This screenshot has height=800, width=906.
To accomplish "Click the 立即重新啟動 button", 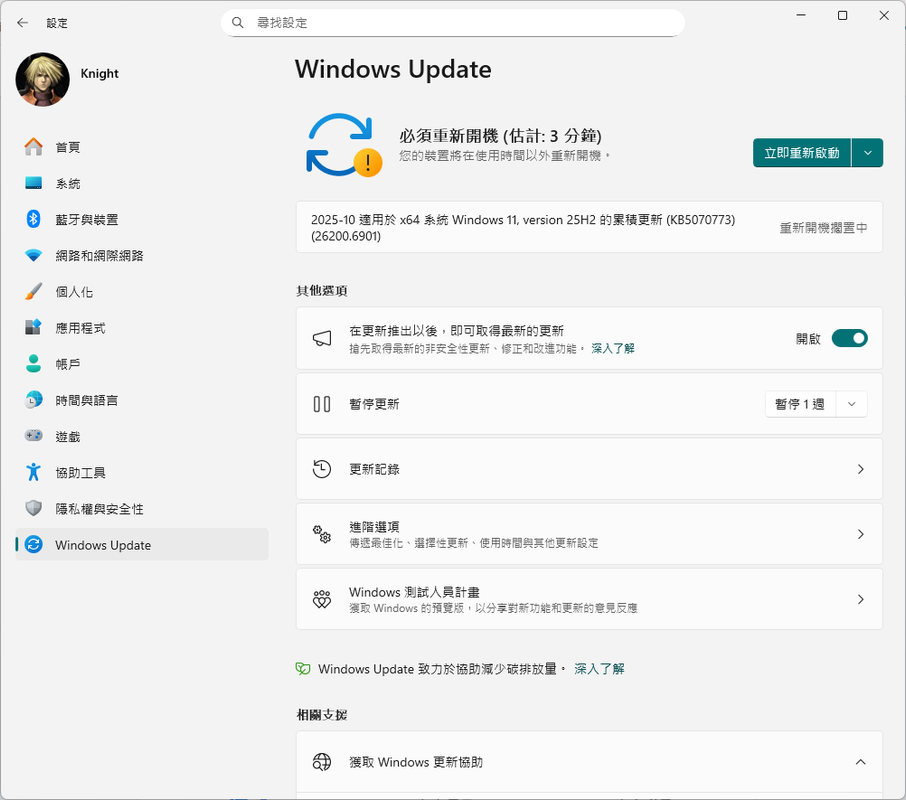I will pyautogui.click(x=802, y=153).
